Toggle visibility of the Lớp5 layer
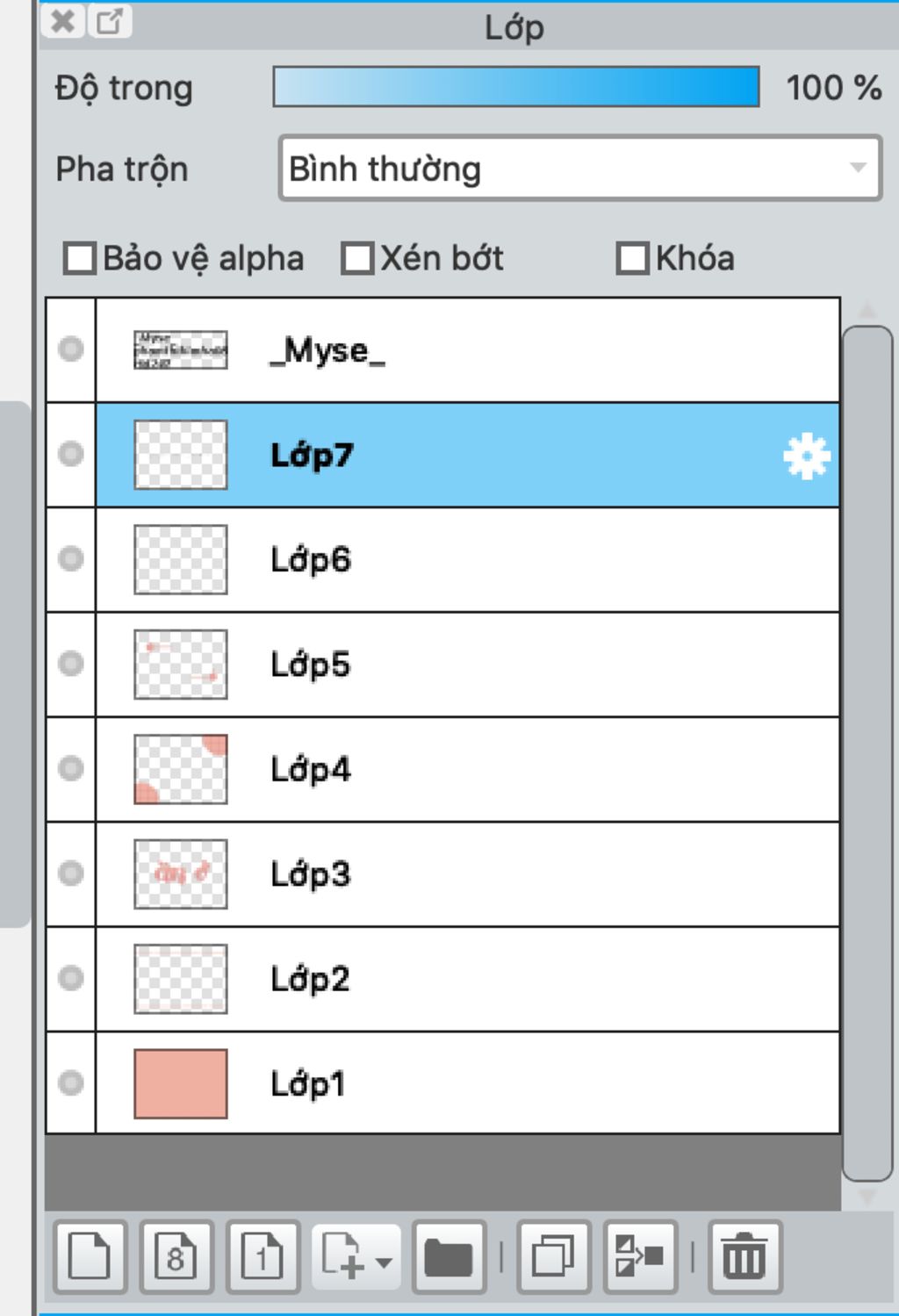899x1316 pixels. pos(70,664)
